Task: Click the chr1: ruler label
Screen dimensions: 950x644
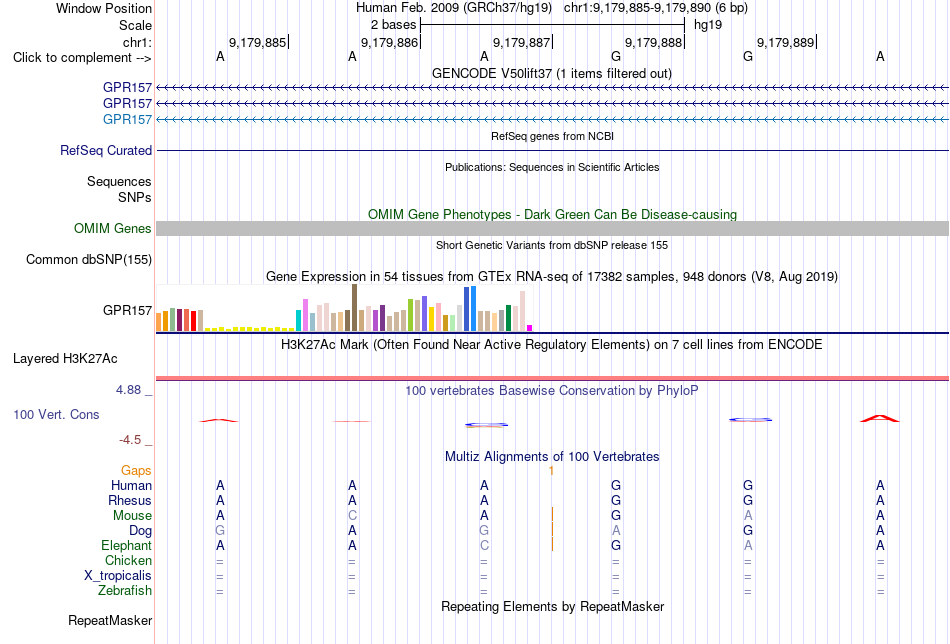Action: 137,42
